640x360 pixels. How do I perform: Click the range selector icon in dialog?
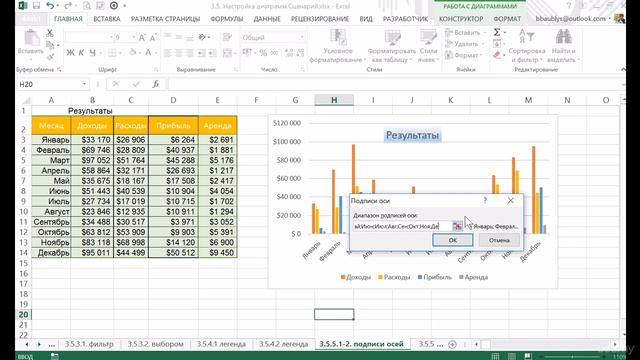pos(457,226)
